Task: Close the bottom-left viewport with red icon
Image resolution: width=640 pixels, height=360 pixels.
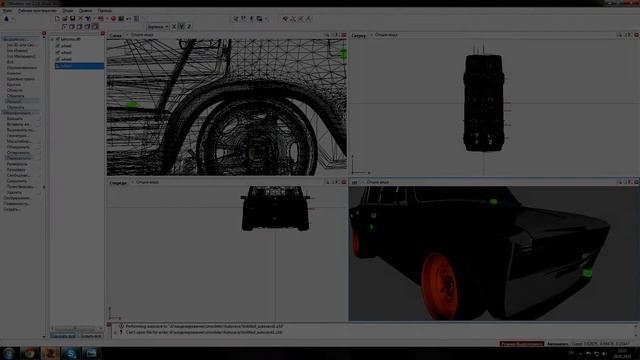Action: coord(344,182)
